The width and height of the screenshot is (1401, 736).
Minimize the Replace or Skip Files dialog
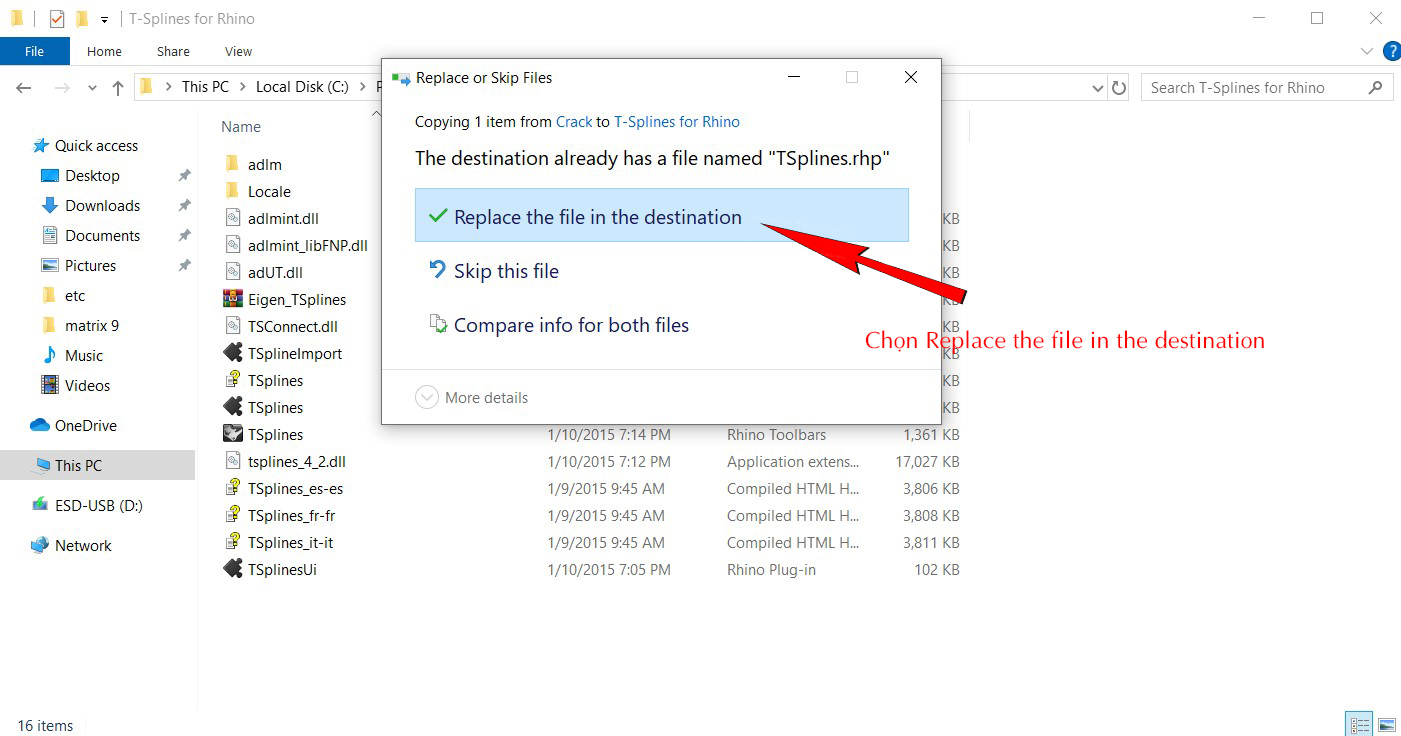[x=793, y=77]
